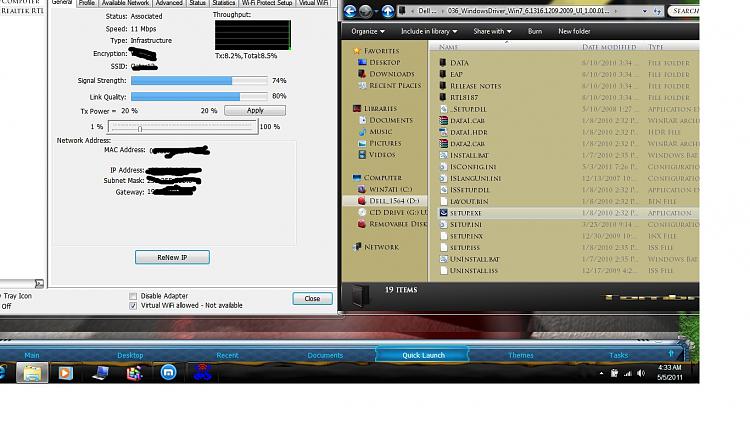Click Close in the wireless utility
The height and width of the screenshot is (422, 750).
pyautogui.click(x=312, y=299)
